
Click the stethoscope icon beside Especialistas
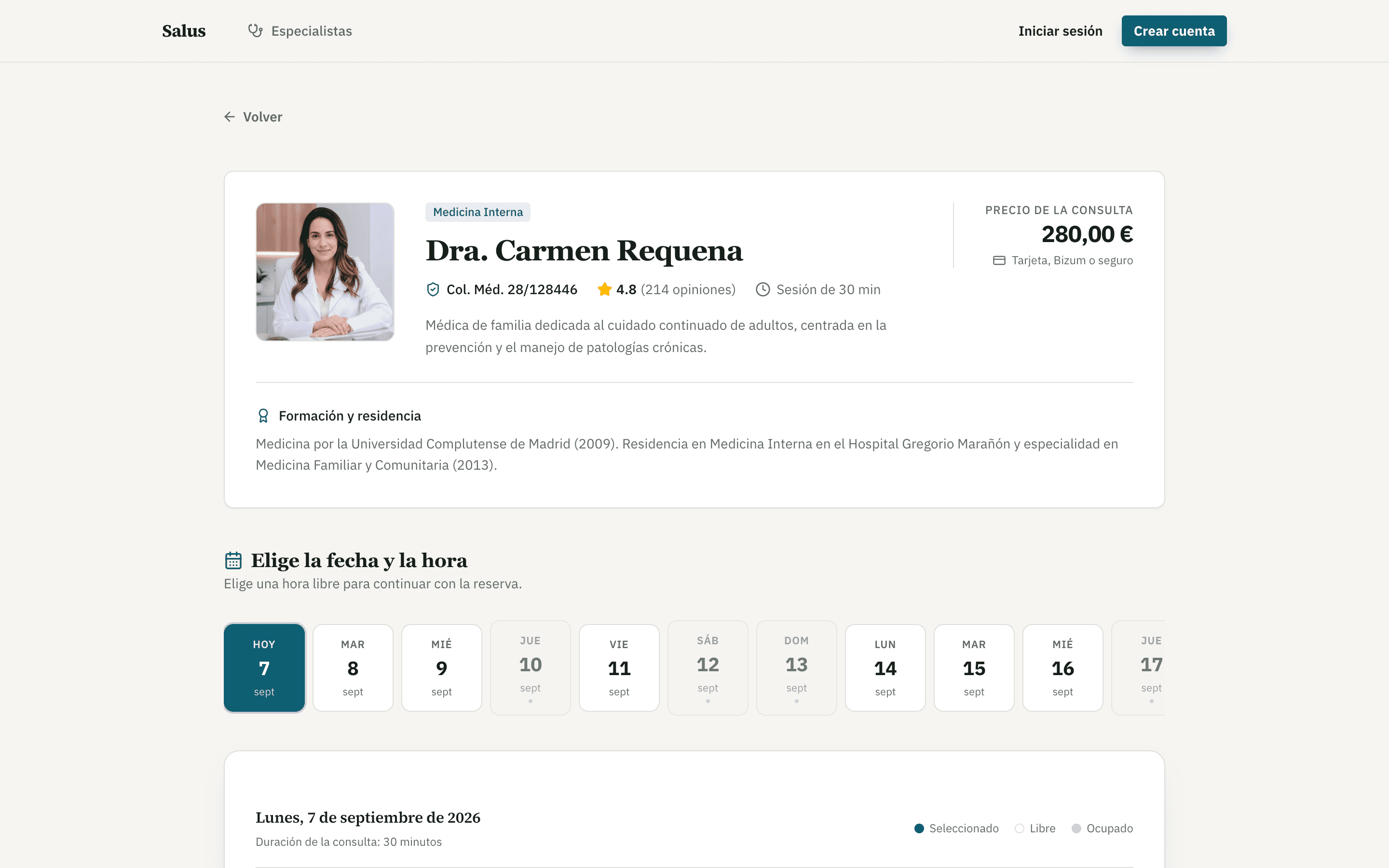[256, 30]
